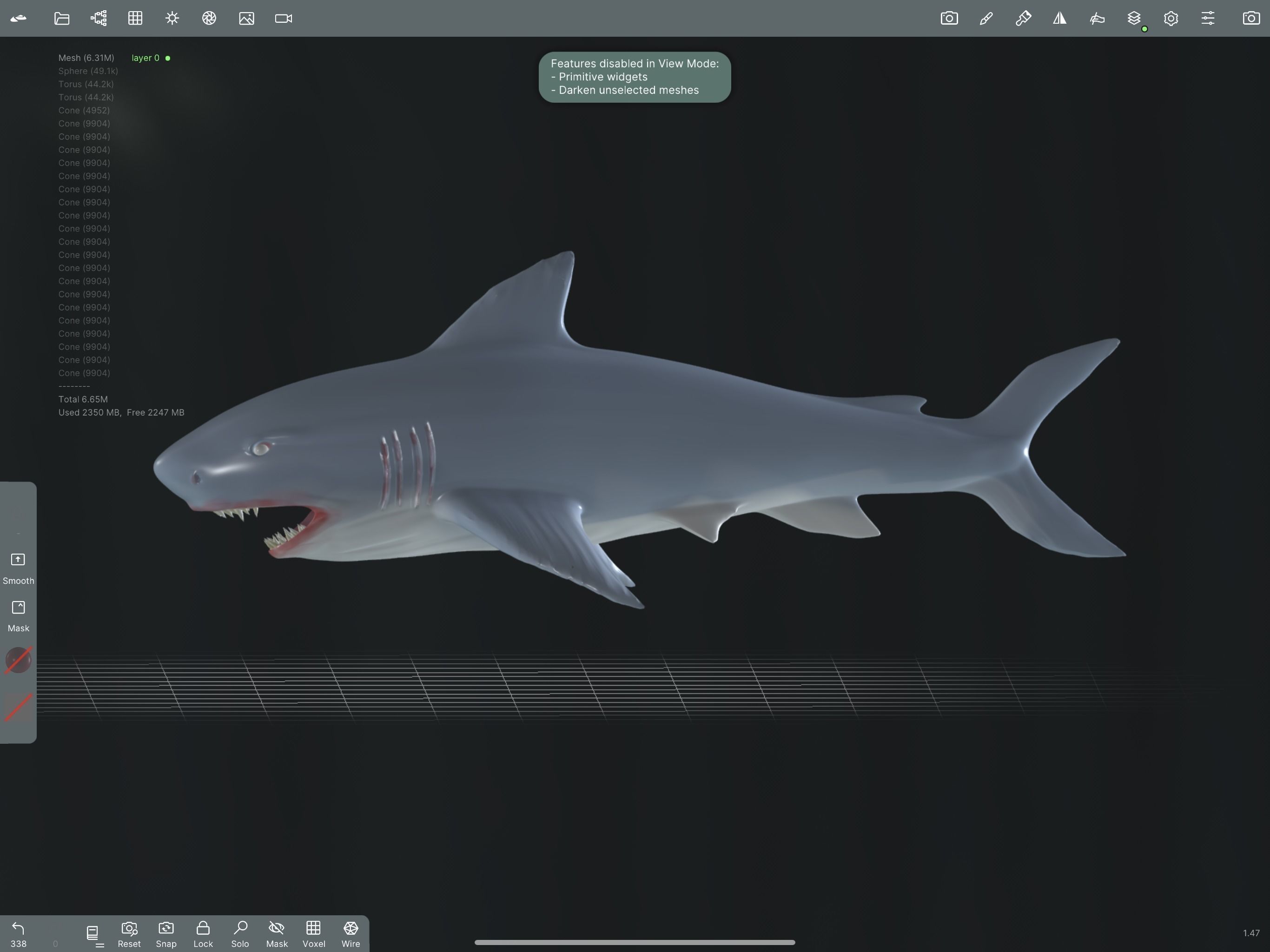This screenshot has height=952, width=1270.
Task: Open the Interface sliders menu
Action: 1208,19
